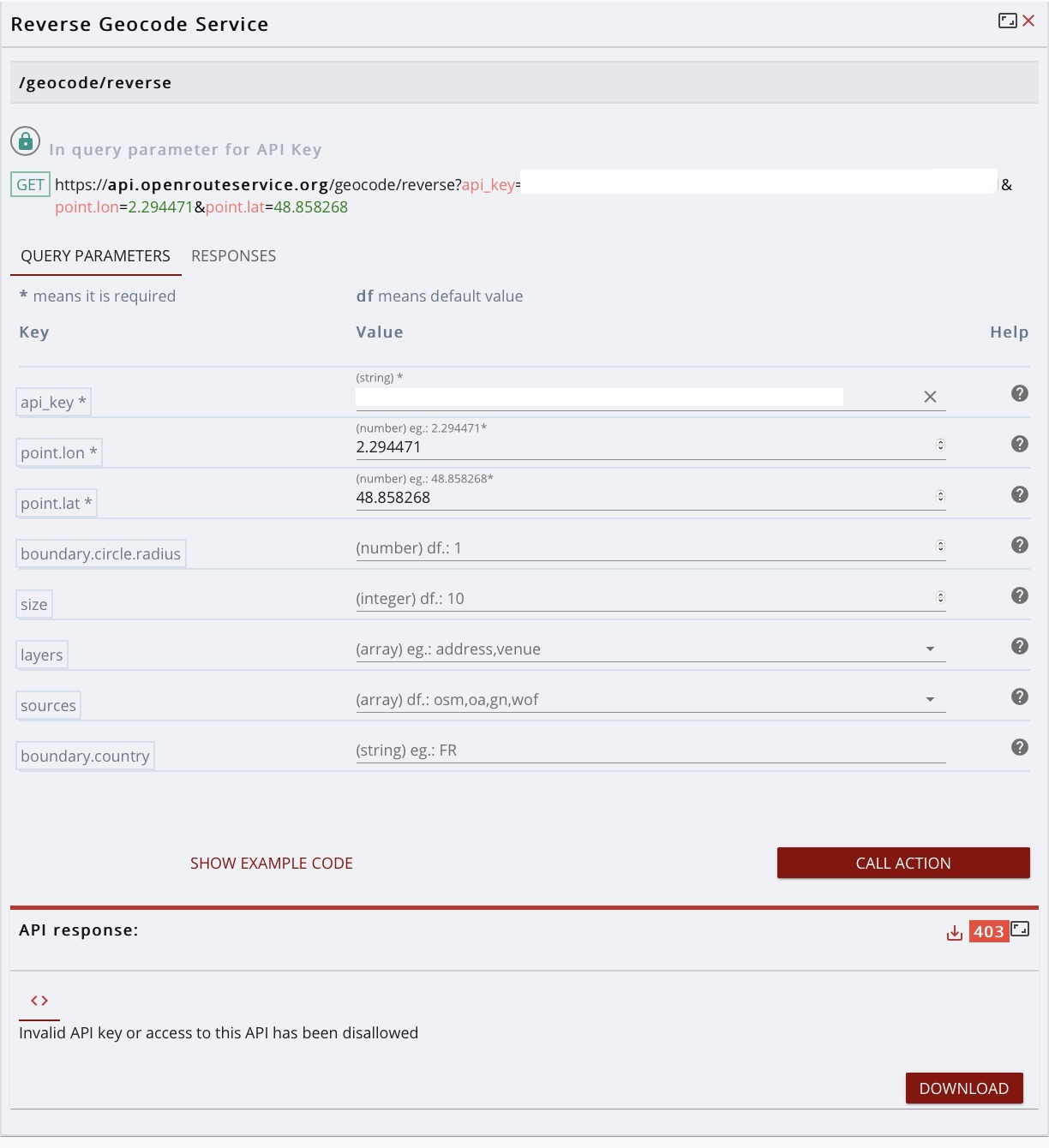The width and height of the screenshot is (1049, 1148).
Task: Click the GET method badge
Action: coord(30,184)
